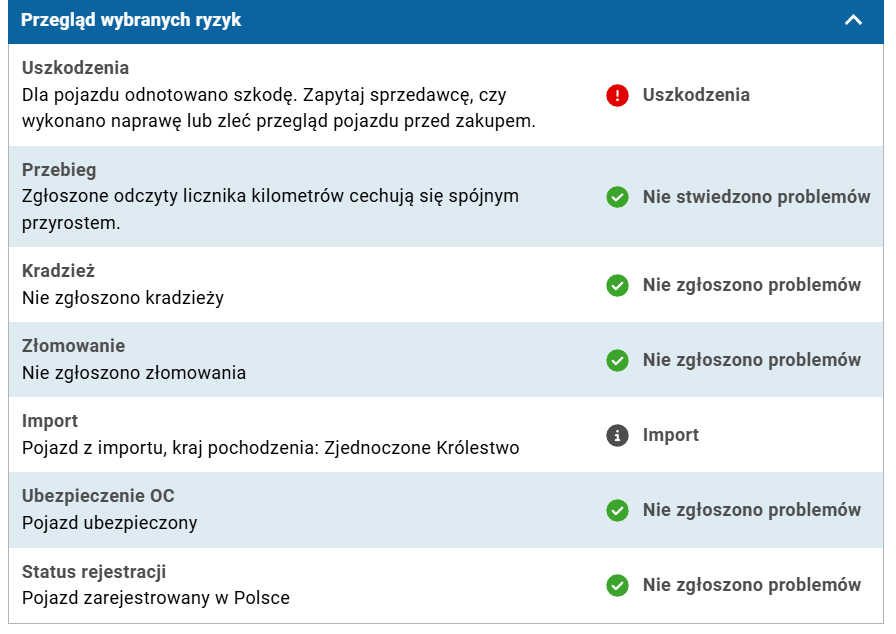Click the green check icon for Przebieg
The width and height of the screenshot is (896, 634).
point(618,197)
